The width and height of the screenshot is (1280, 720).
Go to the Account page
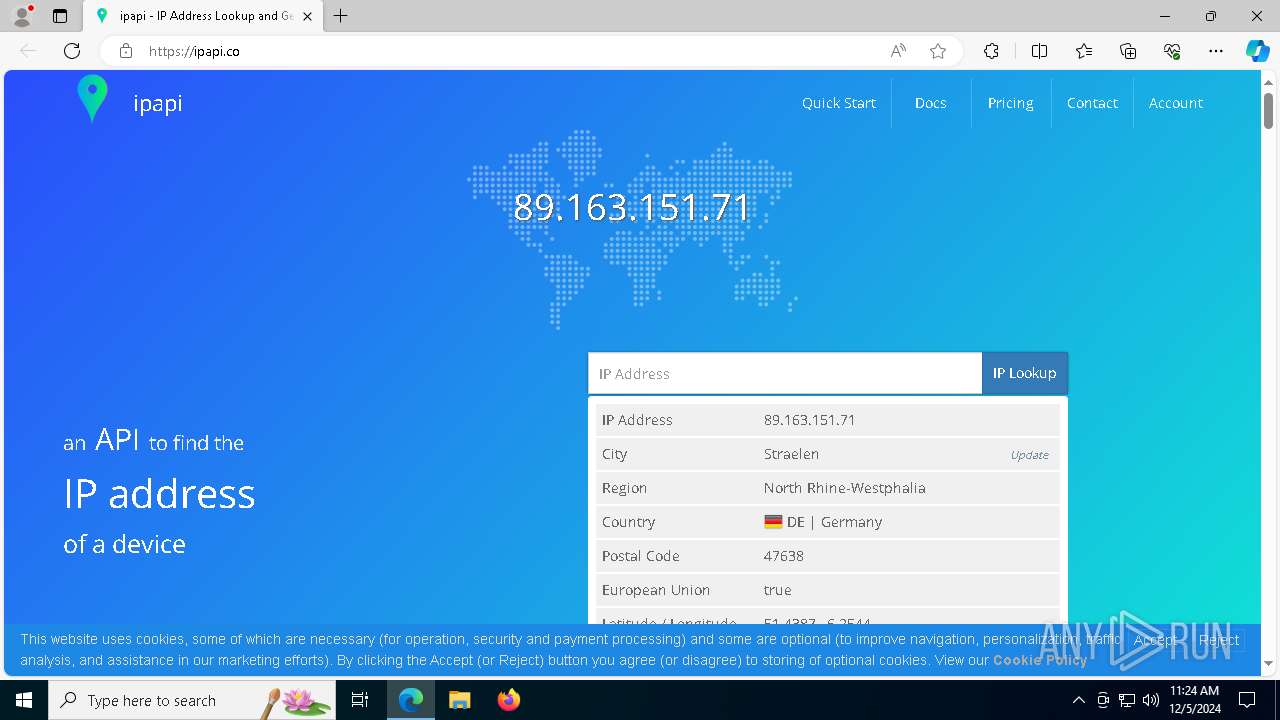1176,103
